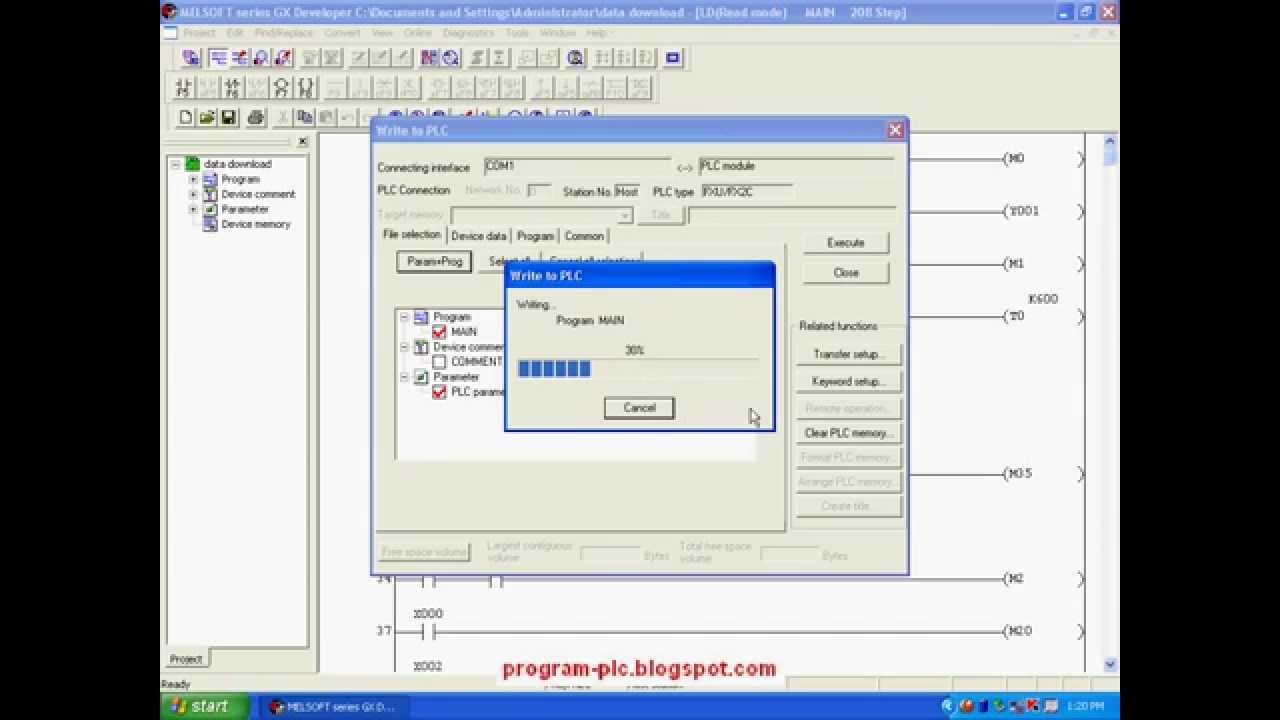Screen dimensions: 1280x720
Task: Click Parameter icon in project tree
Action: pyautogui.click(x=211, y=209)
